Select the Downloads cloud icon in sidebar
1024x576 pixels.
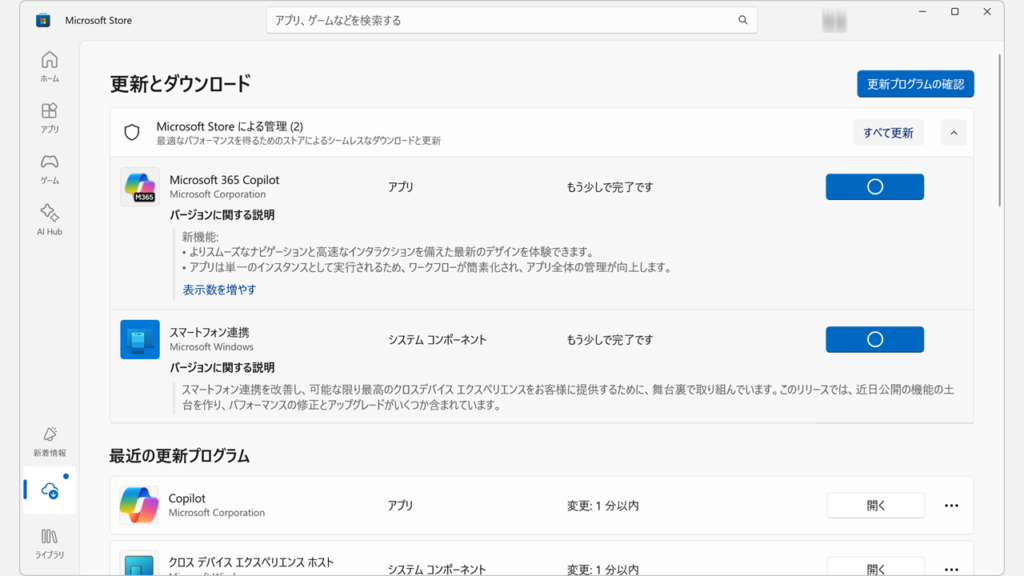(50, 490)
